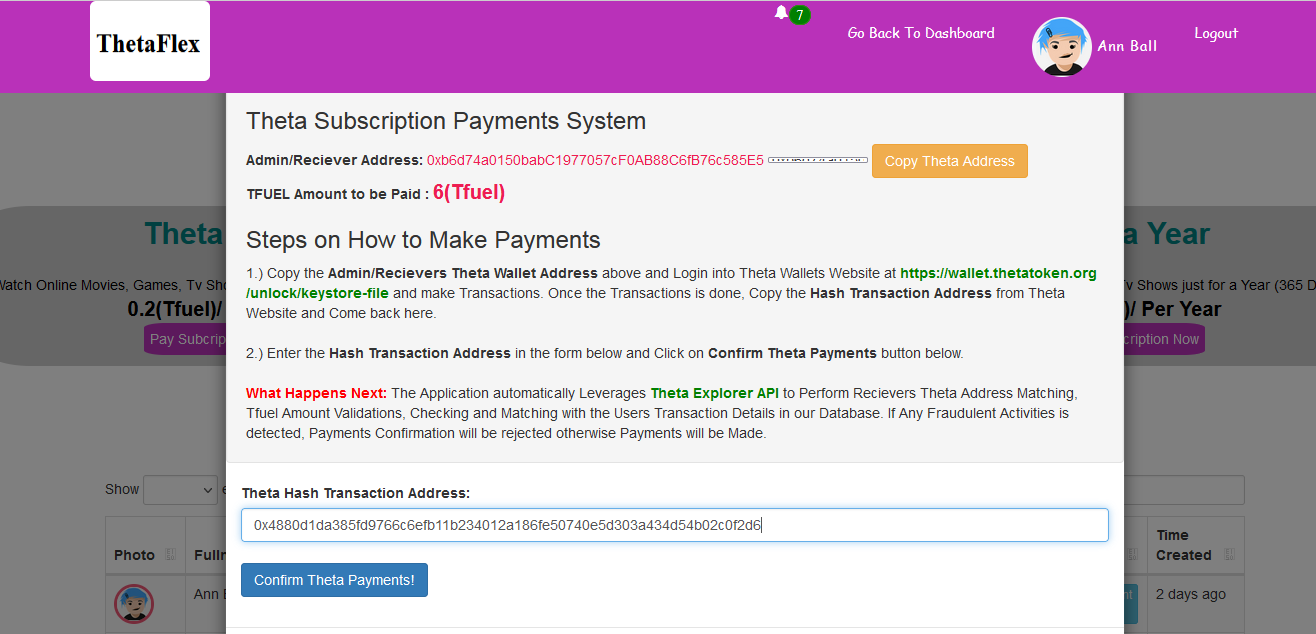
Task: Open the Show entries dropdown
Action: pyautogui.click(x=180, y=489)
